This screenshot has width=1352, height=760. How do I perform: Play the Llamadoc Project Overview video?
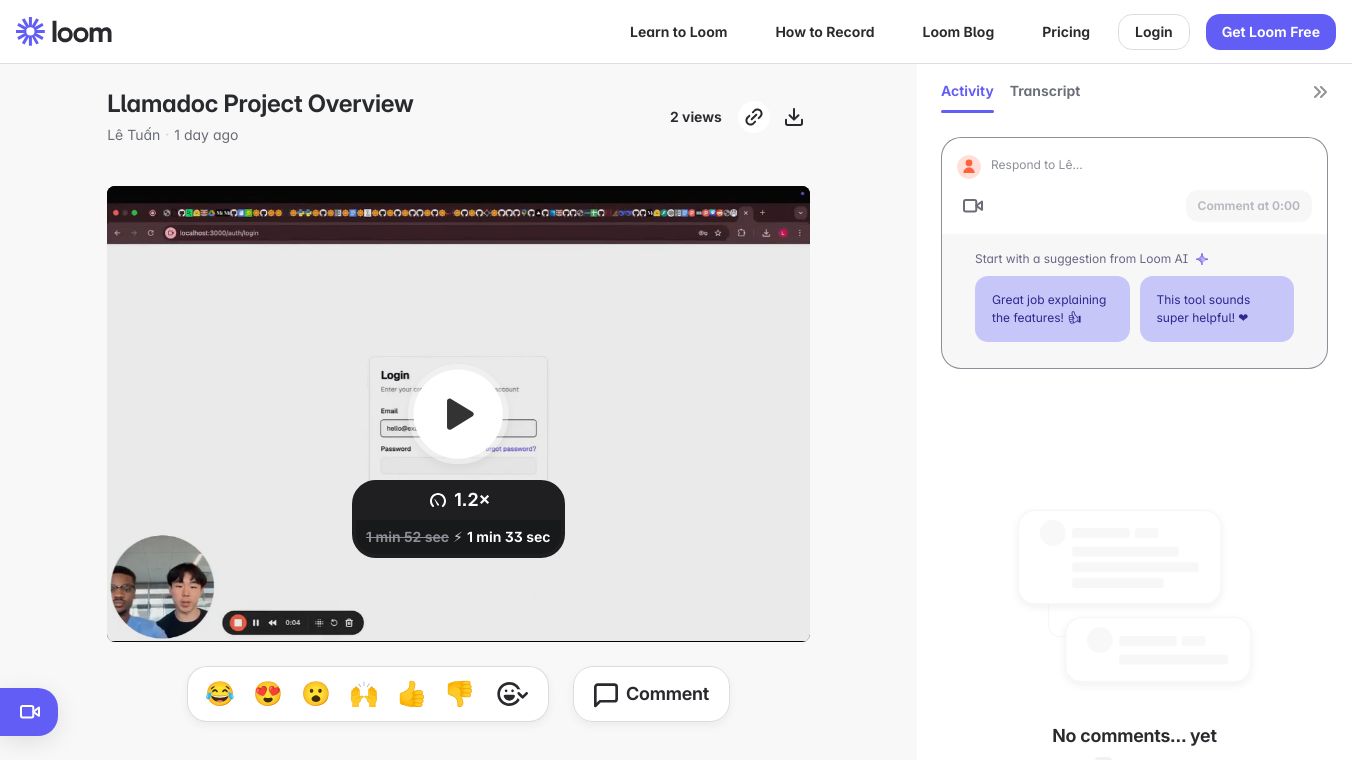(459, 413)
